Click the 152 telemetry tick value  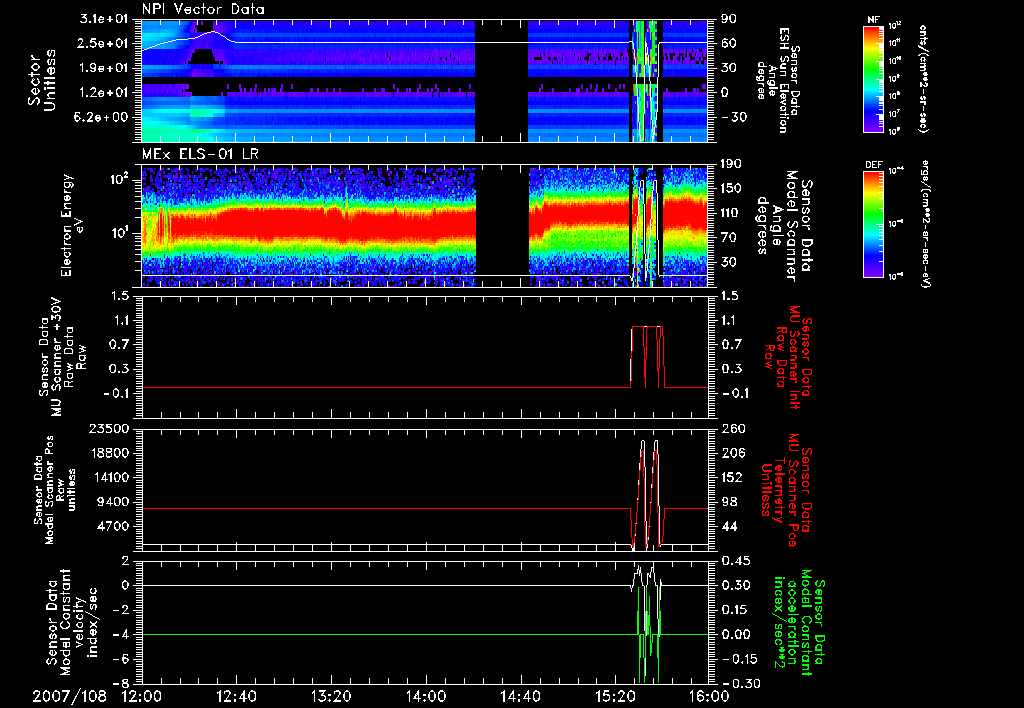point(731,477)
